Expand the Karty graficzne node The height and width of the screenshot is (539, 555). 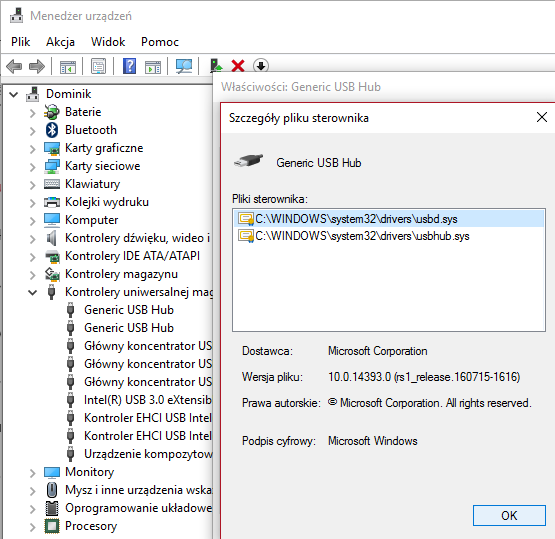[x=33, y=149]
